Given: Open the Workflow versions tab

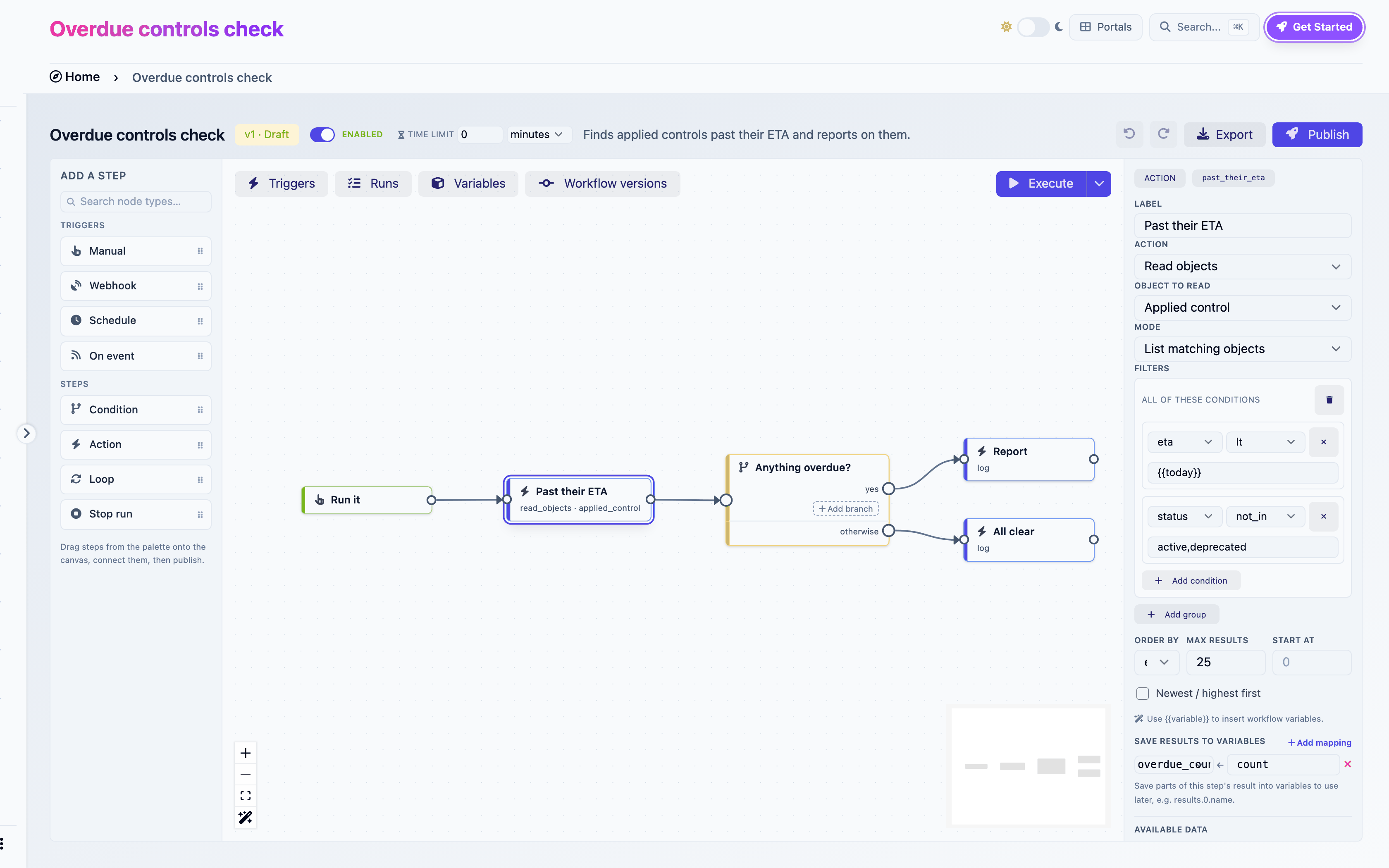Looking at the screenshot, I should click(x=603, y=184).
